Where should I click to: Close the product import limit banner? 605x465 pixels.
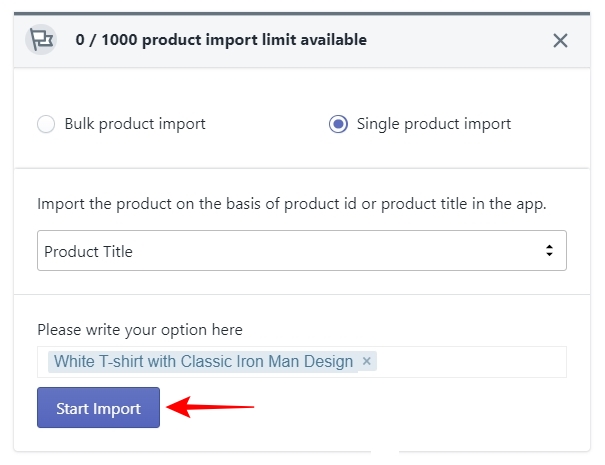coord(560,40)
